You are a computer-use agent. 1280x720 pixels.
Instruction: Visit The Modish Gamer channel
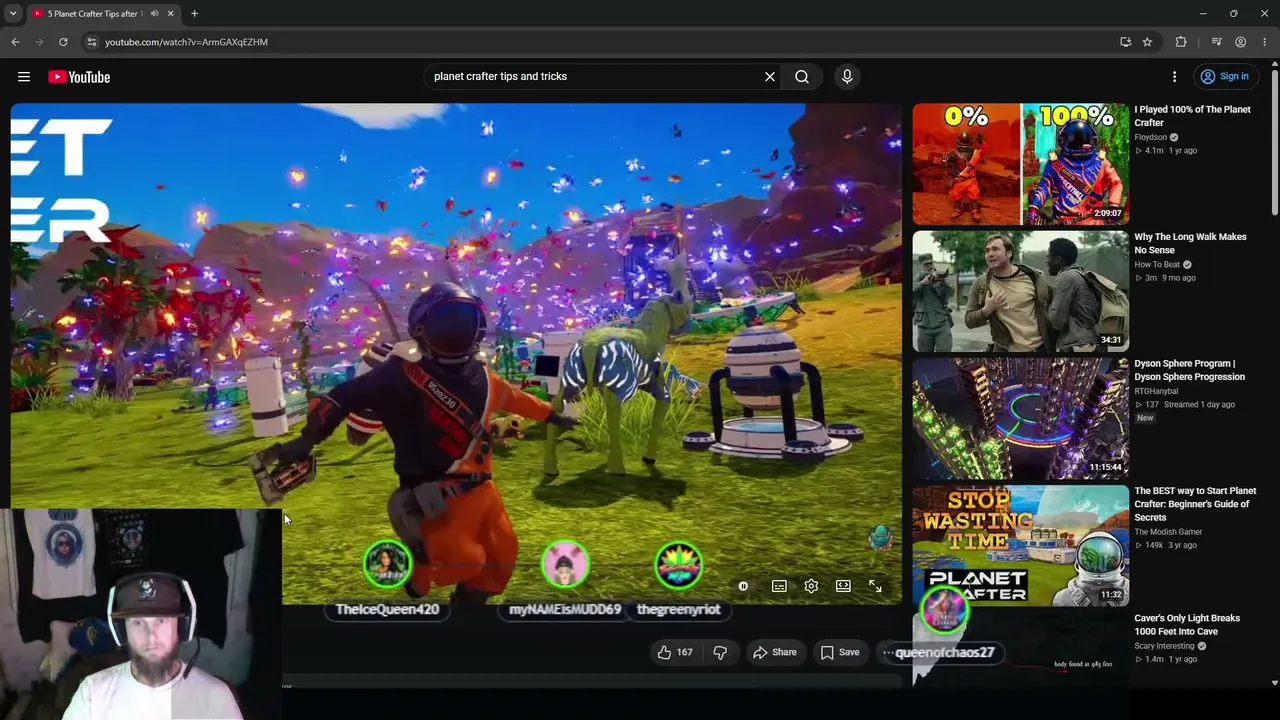pyautogui.click(x=1168, y=532)
